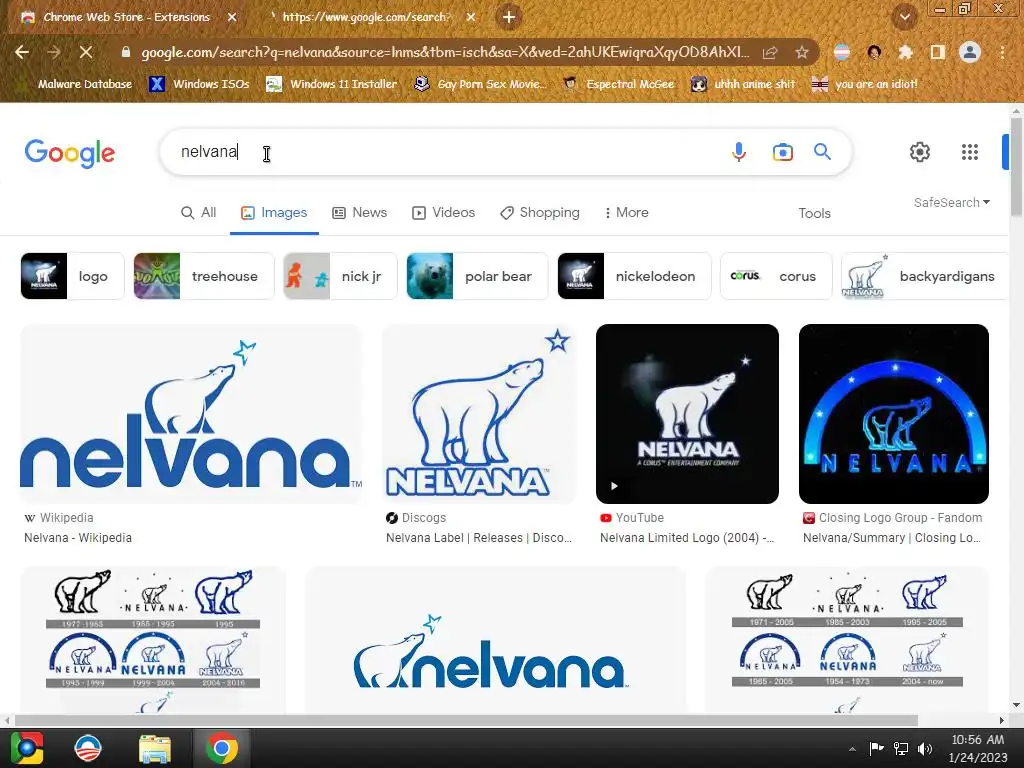Expand the More search options menu
The width and height of the screenshot is (1024, 768).
point(626,213)
